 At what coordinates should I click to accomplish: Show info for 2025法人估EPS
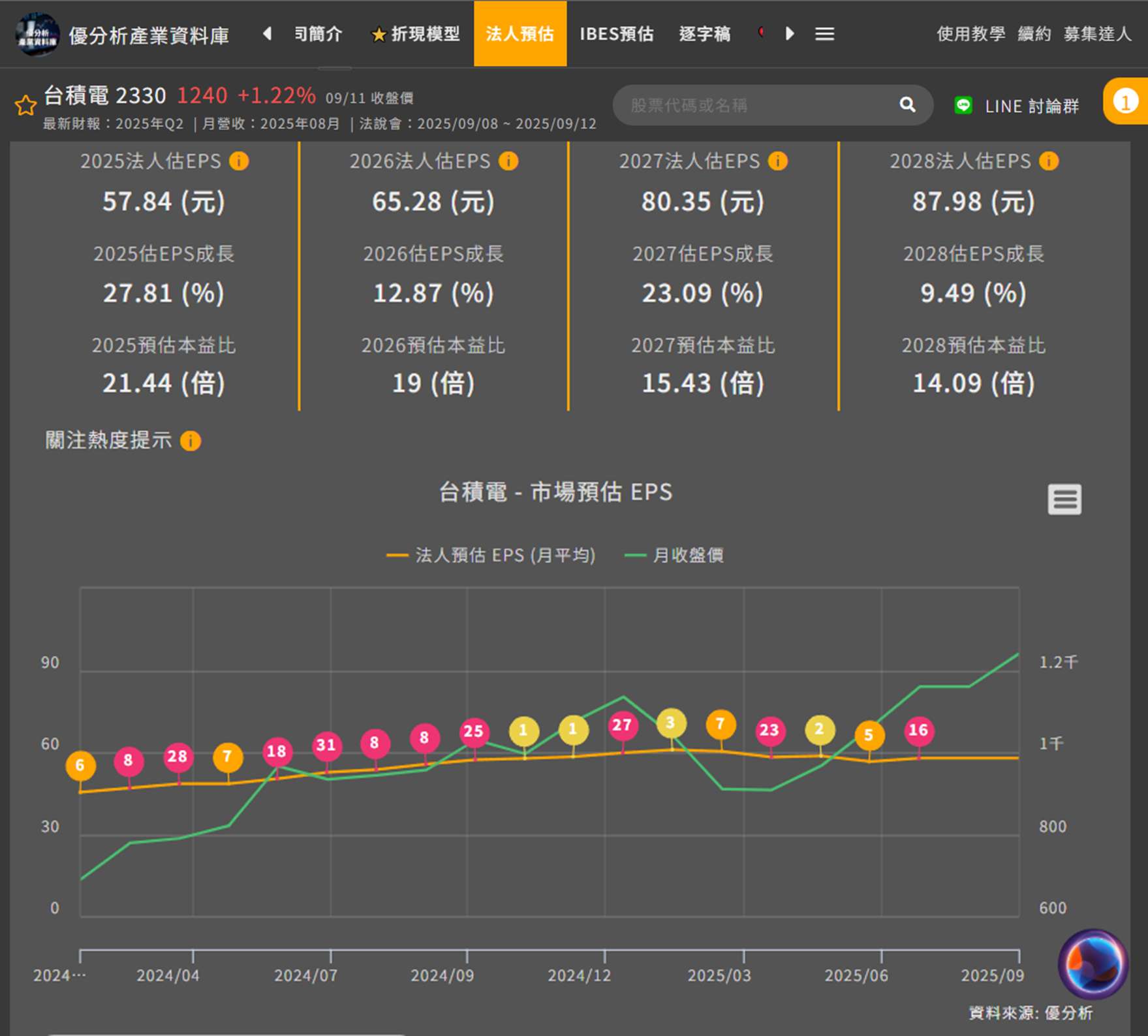pos(239,161)
